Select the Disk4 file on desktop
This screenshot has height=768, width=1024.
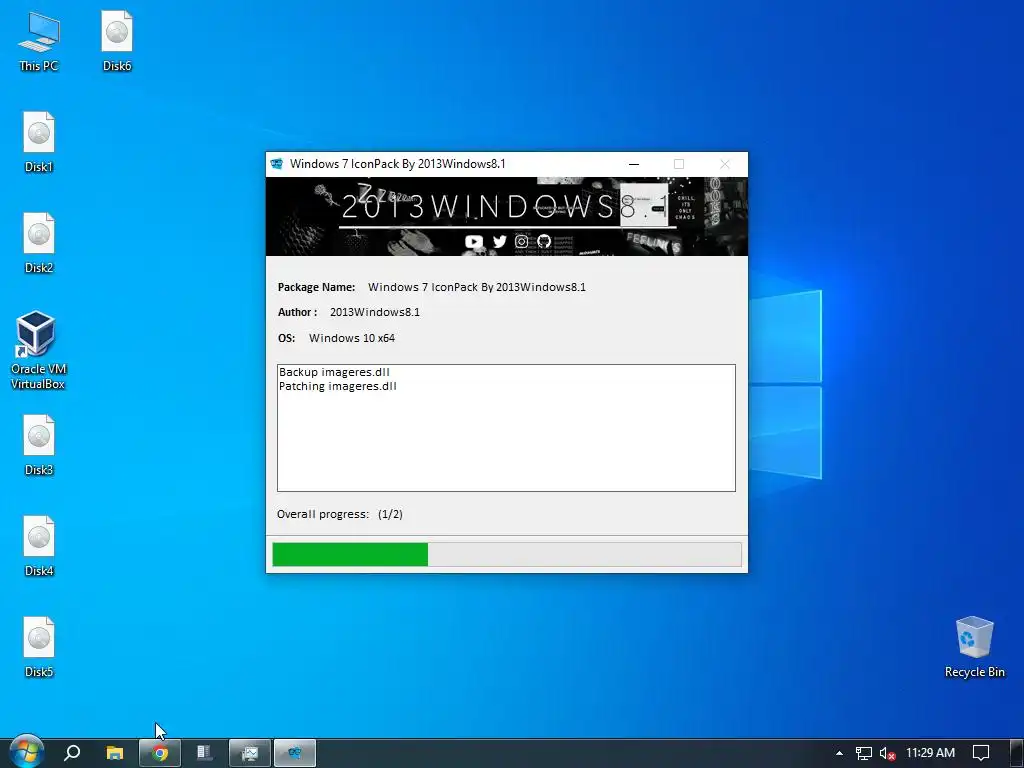pos(39,547)
